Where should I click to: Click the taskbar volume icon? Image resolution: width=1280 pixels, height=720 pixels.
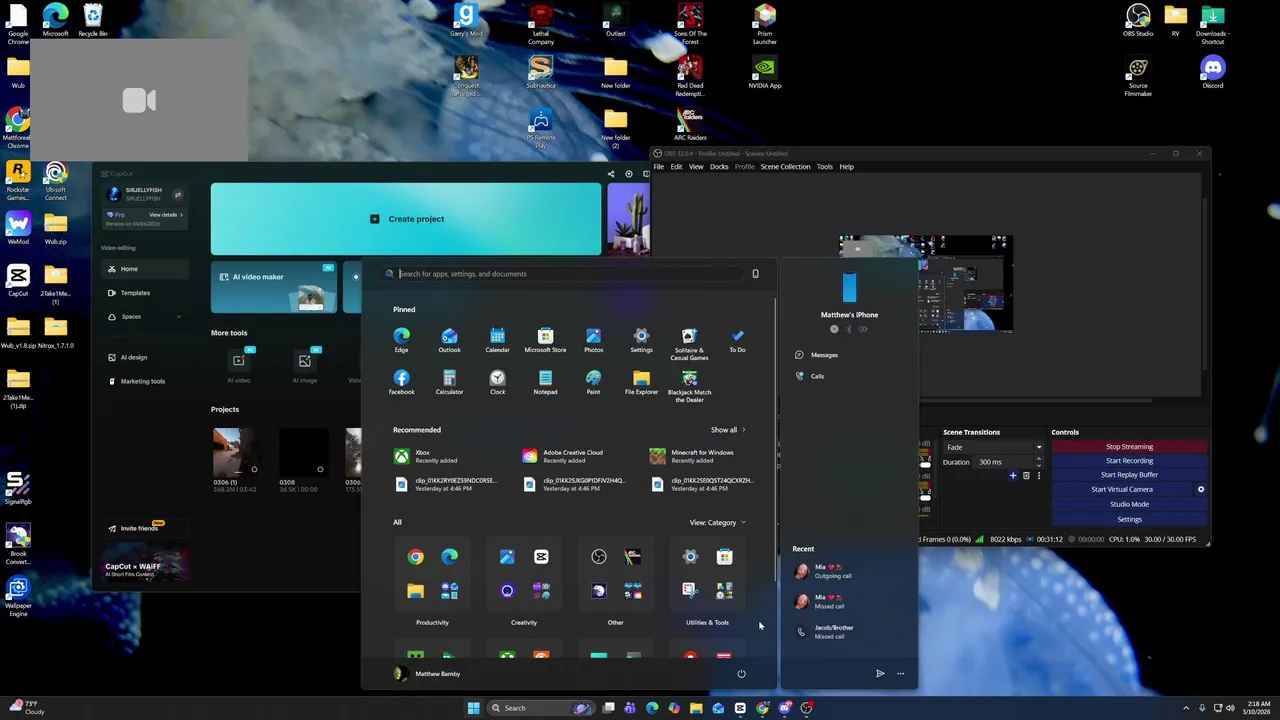[1230, 708]
